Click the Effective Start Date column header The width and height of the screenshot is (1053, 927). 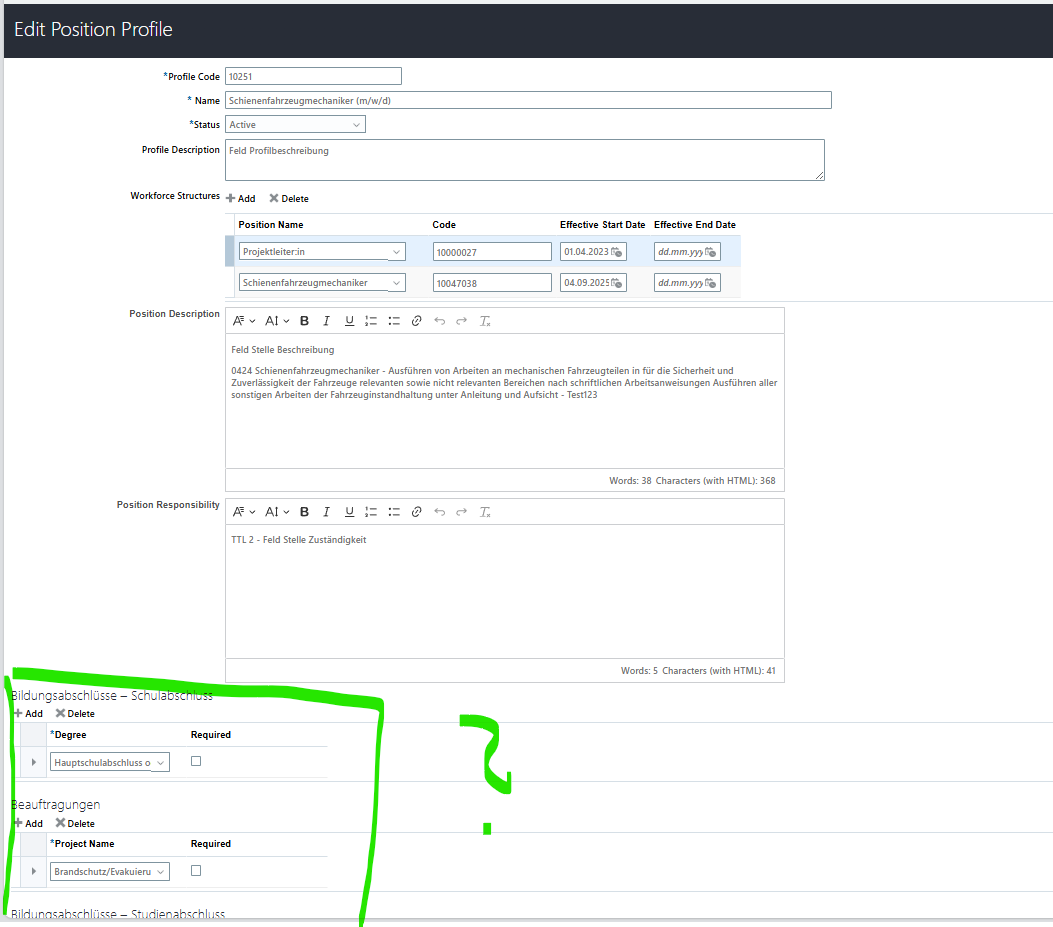pyautogui.click(x=602, y=224)
